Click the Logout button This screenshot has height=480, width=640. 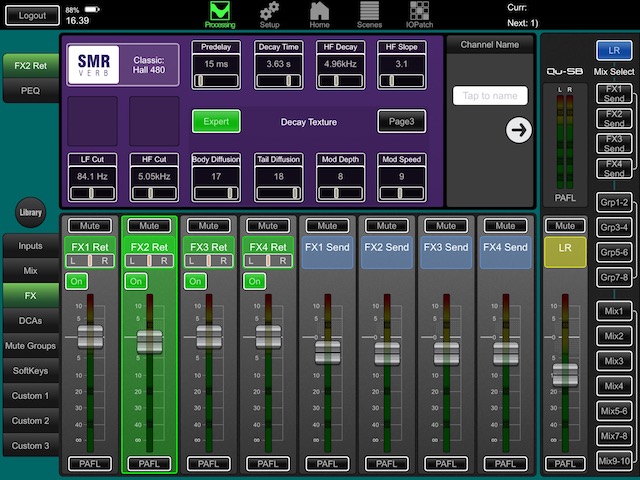point(32,16)
